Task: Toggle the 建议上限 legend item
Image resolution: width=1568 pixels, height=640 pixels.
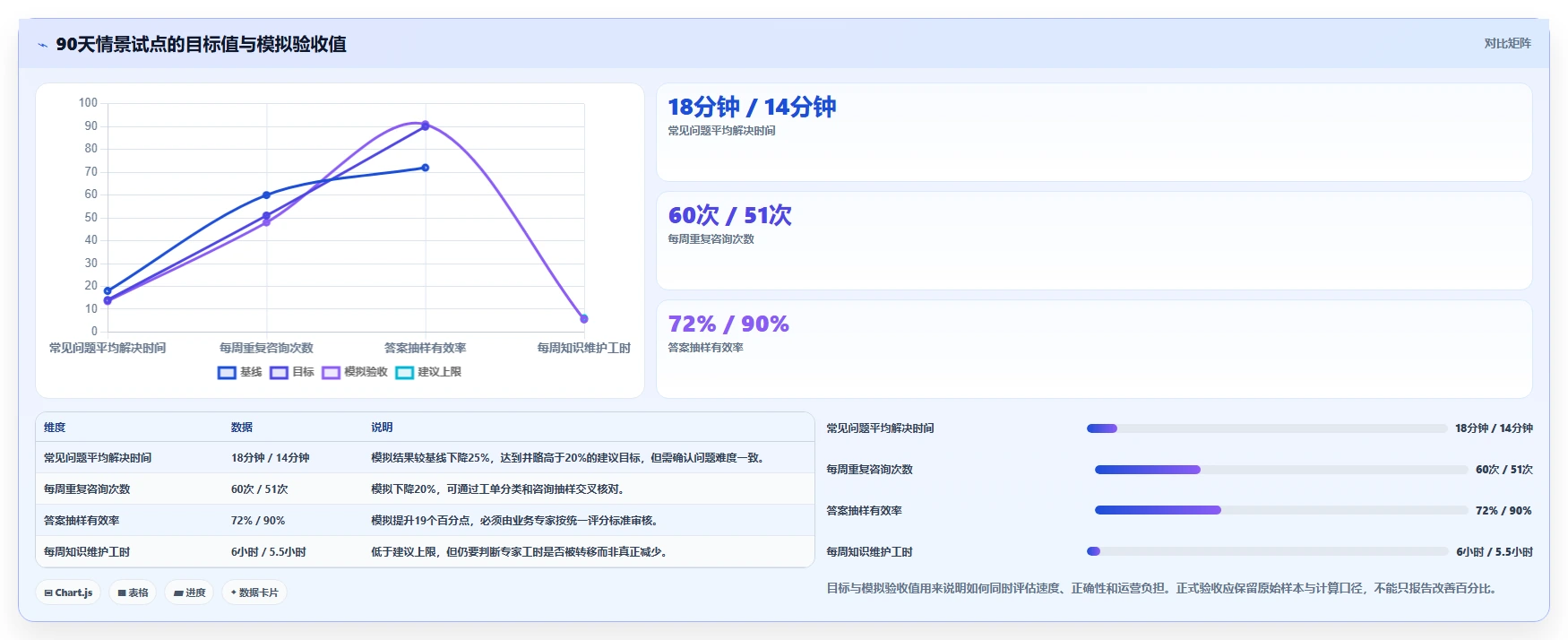Action: 428,372
